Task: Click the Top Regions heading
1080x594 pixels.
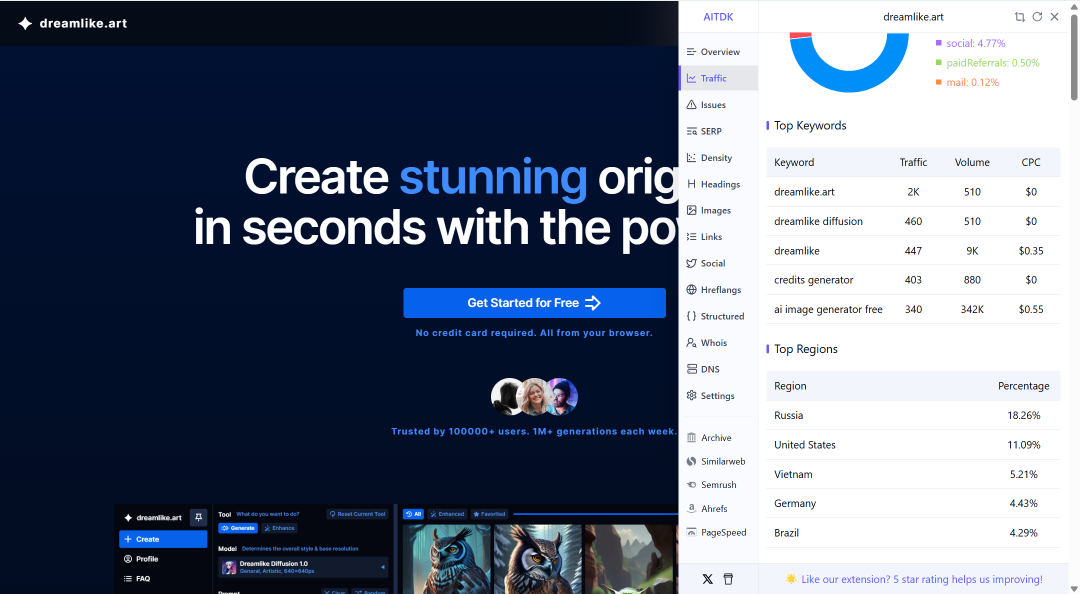Action: [x=806, y=349]
